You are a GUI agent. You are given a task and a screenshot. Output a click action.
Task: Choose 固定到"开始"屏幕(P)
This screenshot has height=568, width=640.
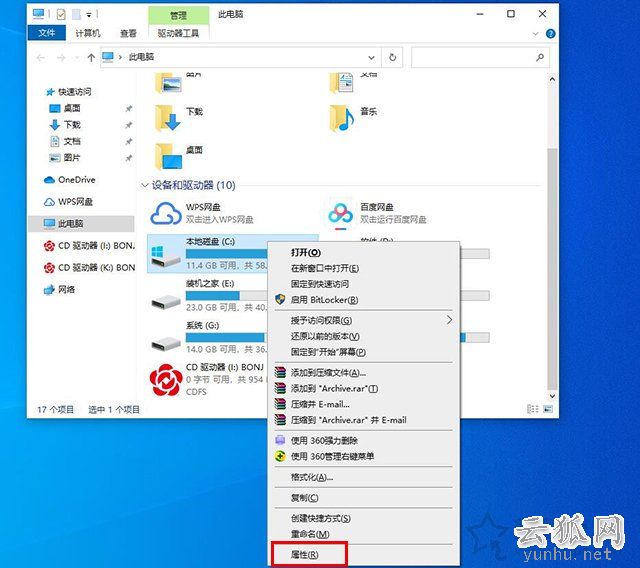363,352
